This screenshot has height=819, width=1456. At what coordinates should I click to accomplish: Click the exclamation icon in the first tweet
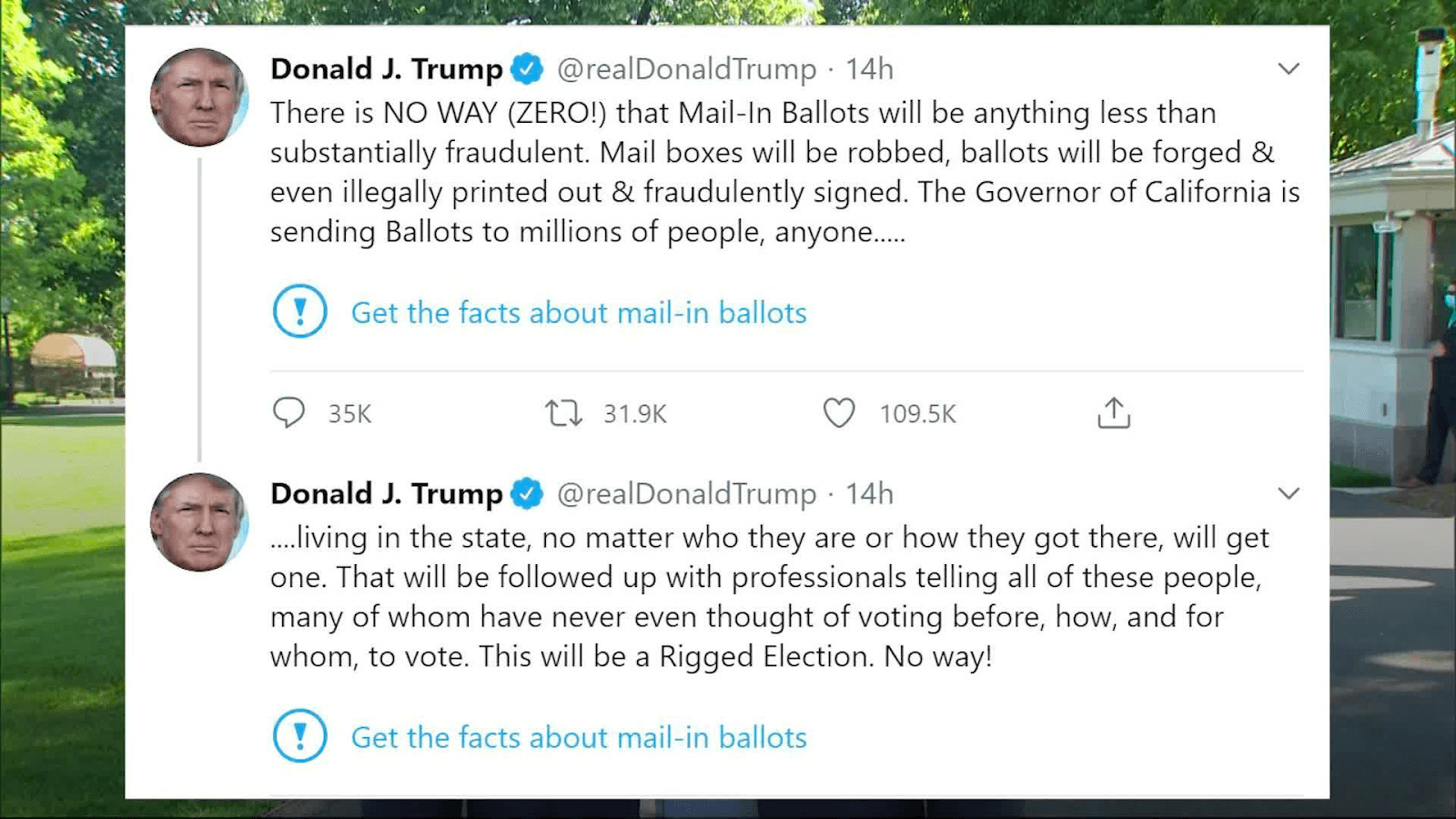[299, 311]
